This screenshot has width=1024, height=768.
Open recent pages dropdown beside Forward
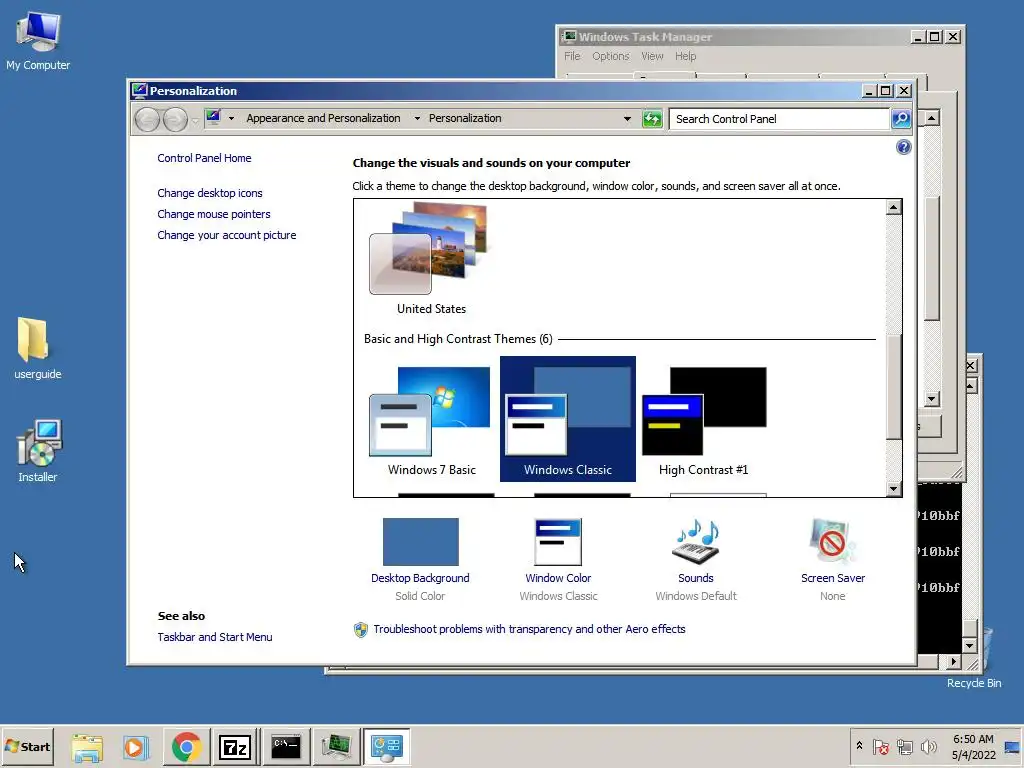(195, 121)
